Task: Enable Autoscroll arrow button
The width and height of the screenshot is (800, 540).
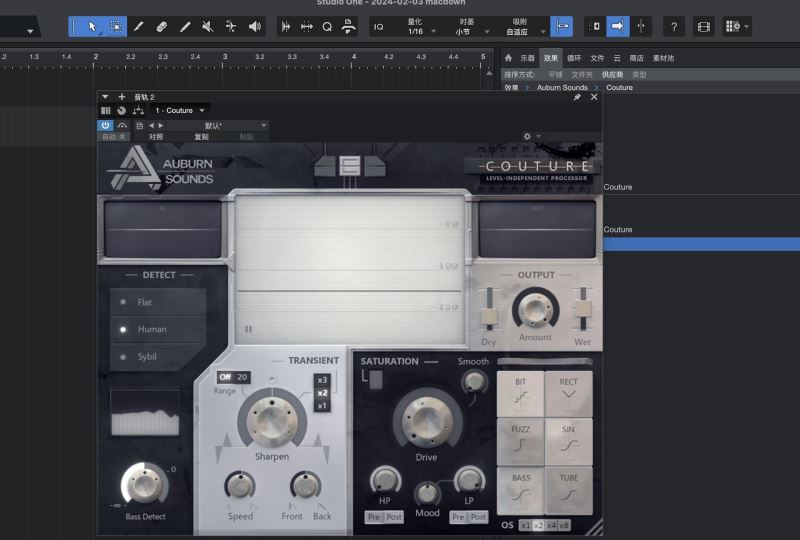Action: [x=617, y=26]
